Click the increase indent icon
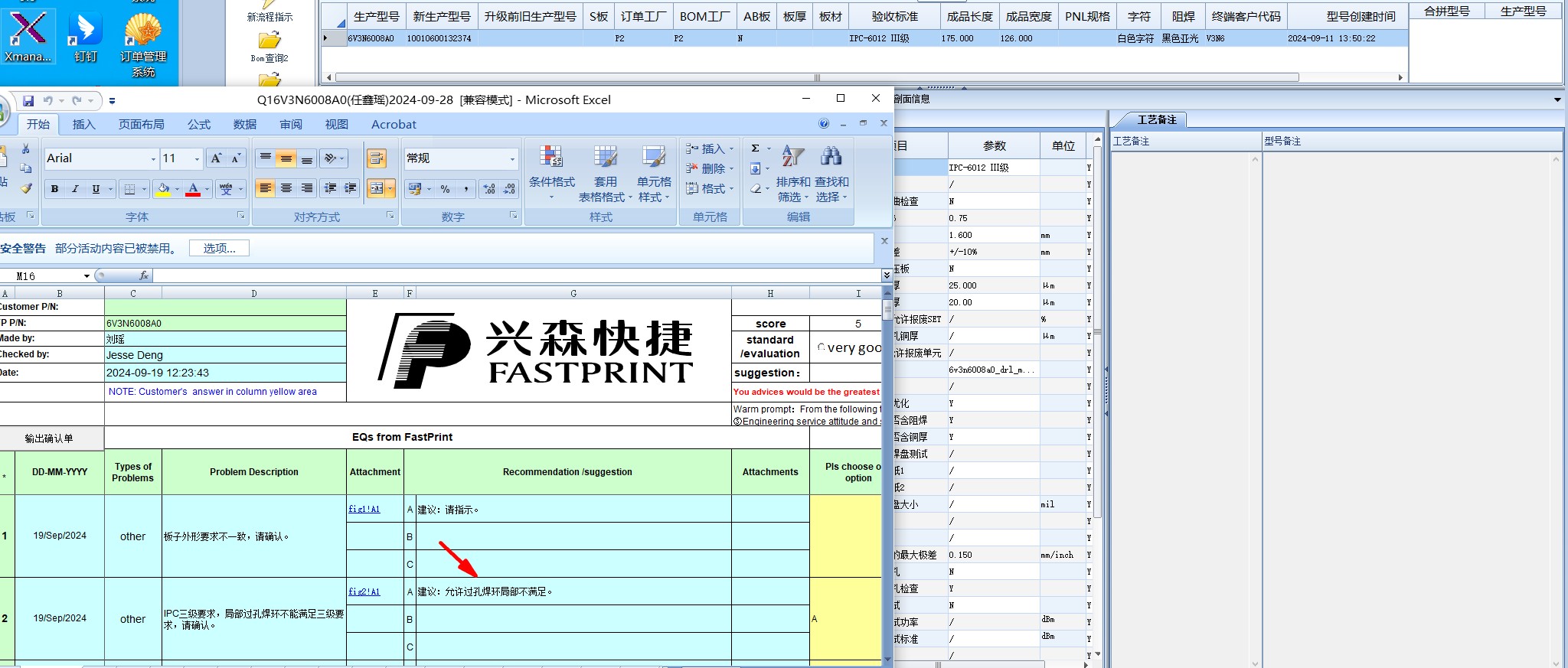1568x668 pixels. pyautogui.click(x=351, y=188)
